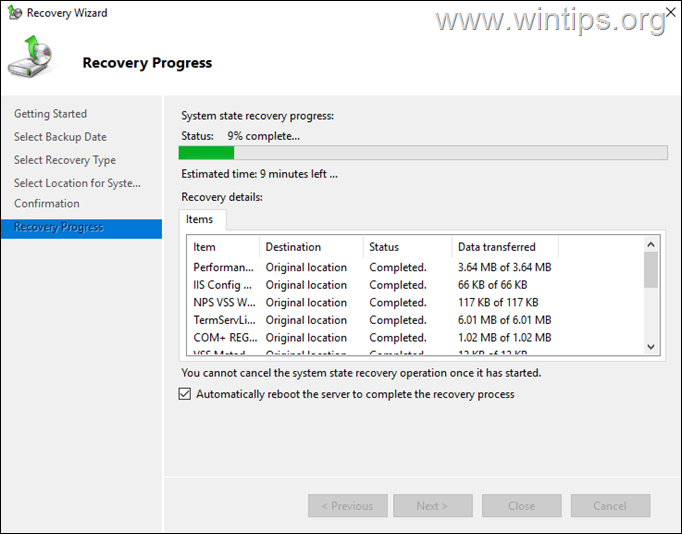Select the Select Recovery Type step

click(x=65, y=160)
